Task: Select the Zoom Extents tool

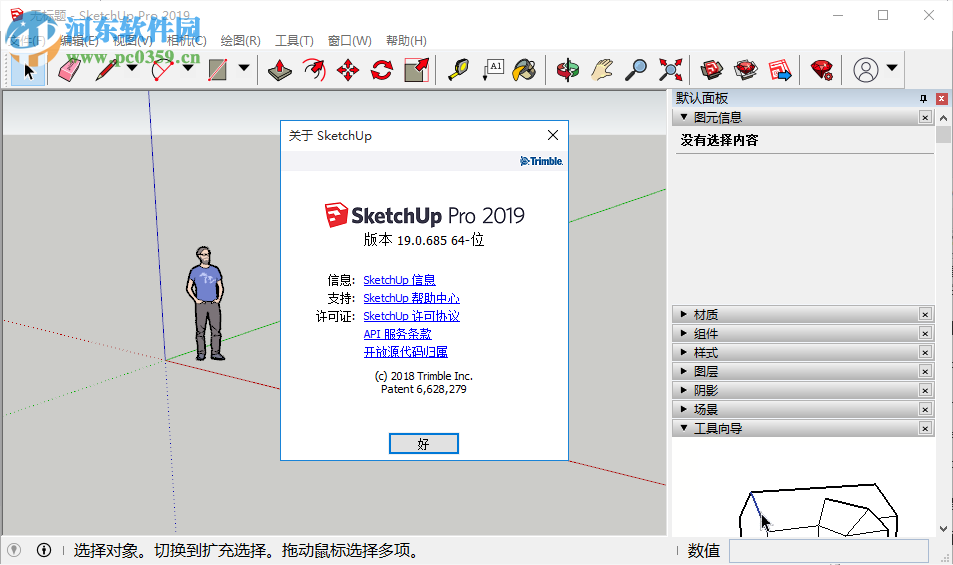Action: click(670, 70)
